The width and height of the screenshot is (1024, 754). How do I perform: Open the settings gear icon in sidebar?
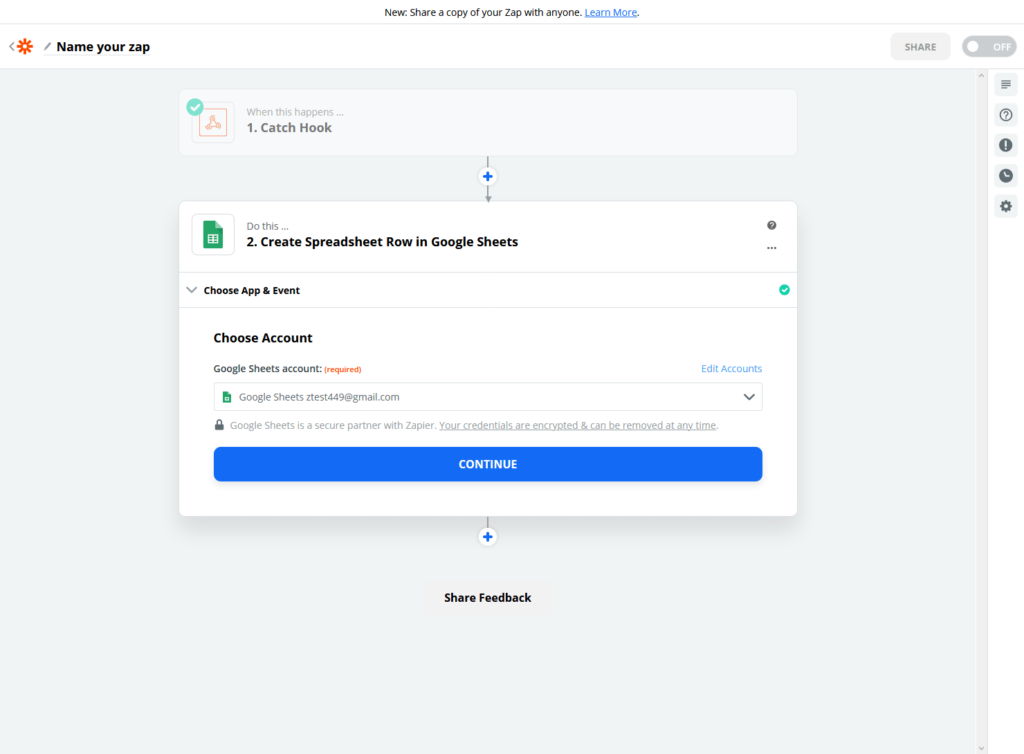point(1006,206)
